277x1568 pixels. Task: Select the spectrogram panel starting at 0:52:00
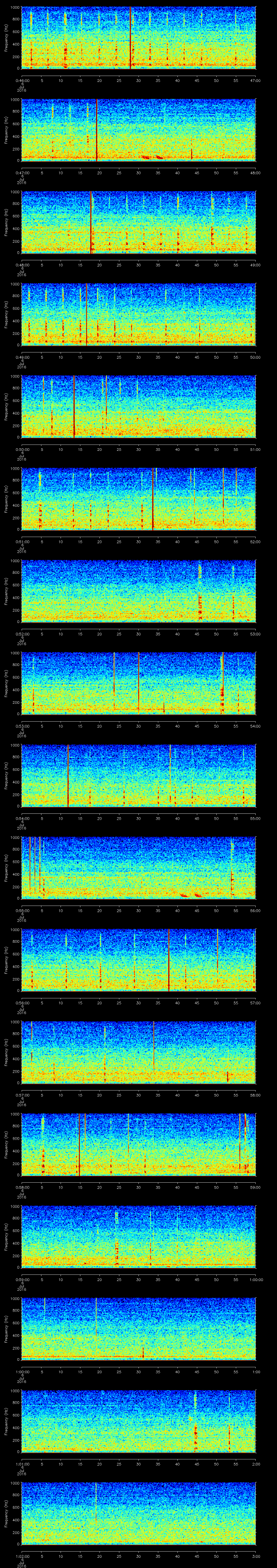pyautogui.click(x=138, y=590)
